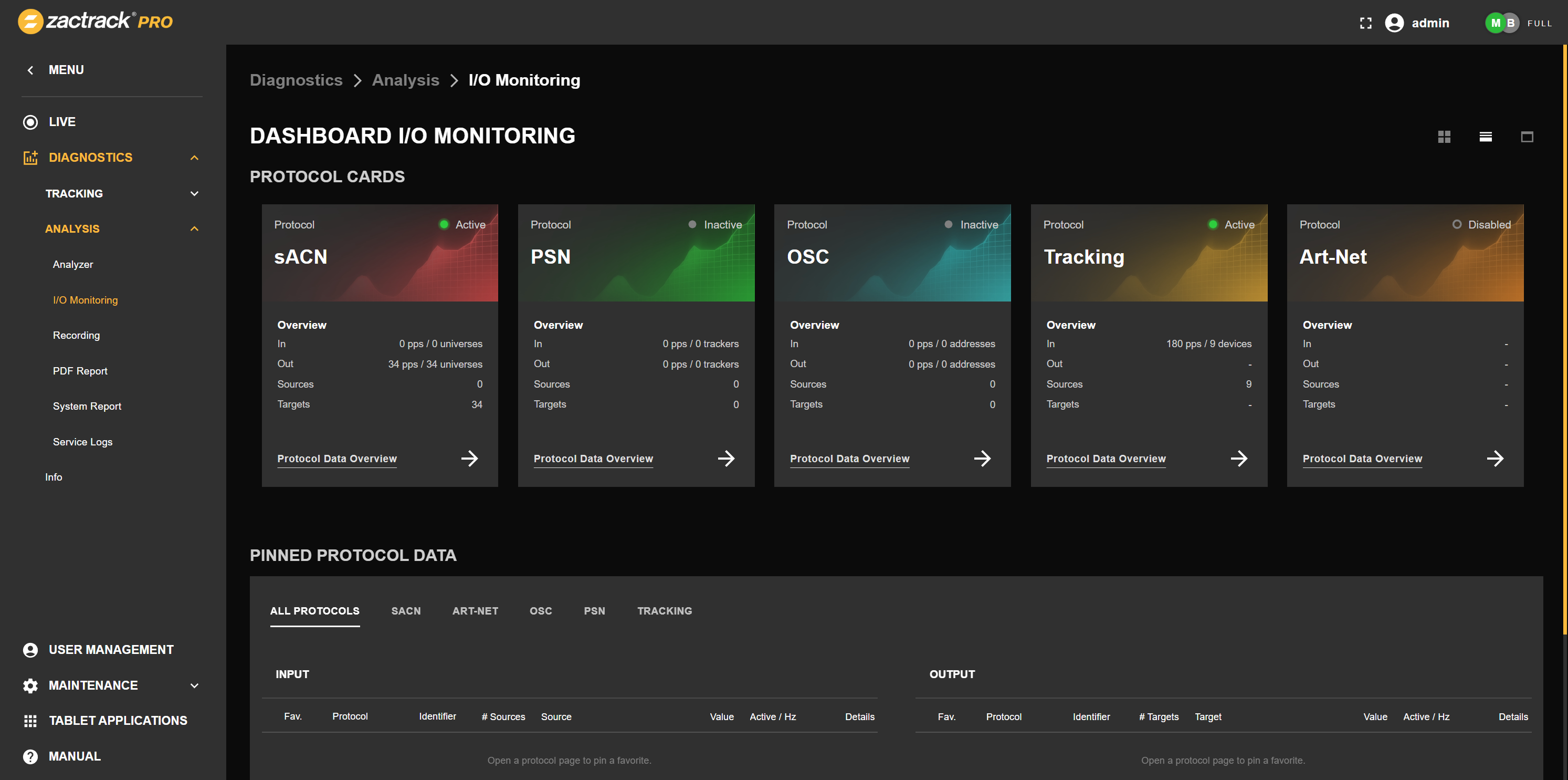1568x780 pixels.
Task: Open PSN Protocol Data Overview link
Action: [593, 459]
